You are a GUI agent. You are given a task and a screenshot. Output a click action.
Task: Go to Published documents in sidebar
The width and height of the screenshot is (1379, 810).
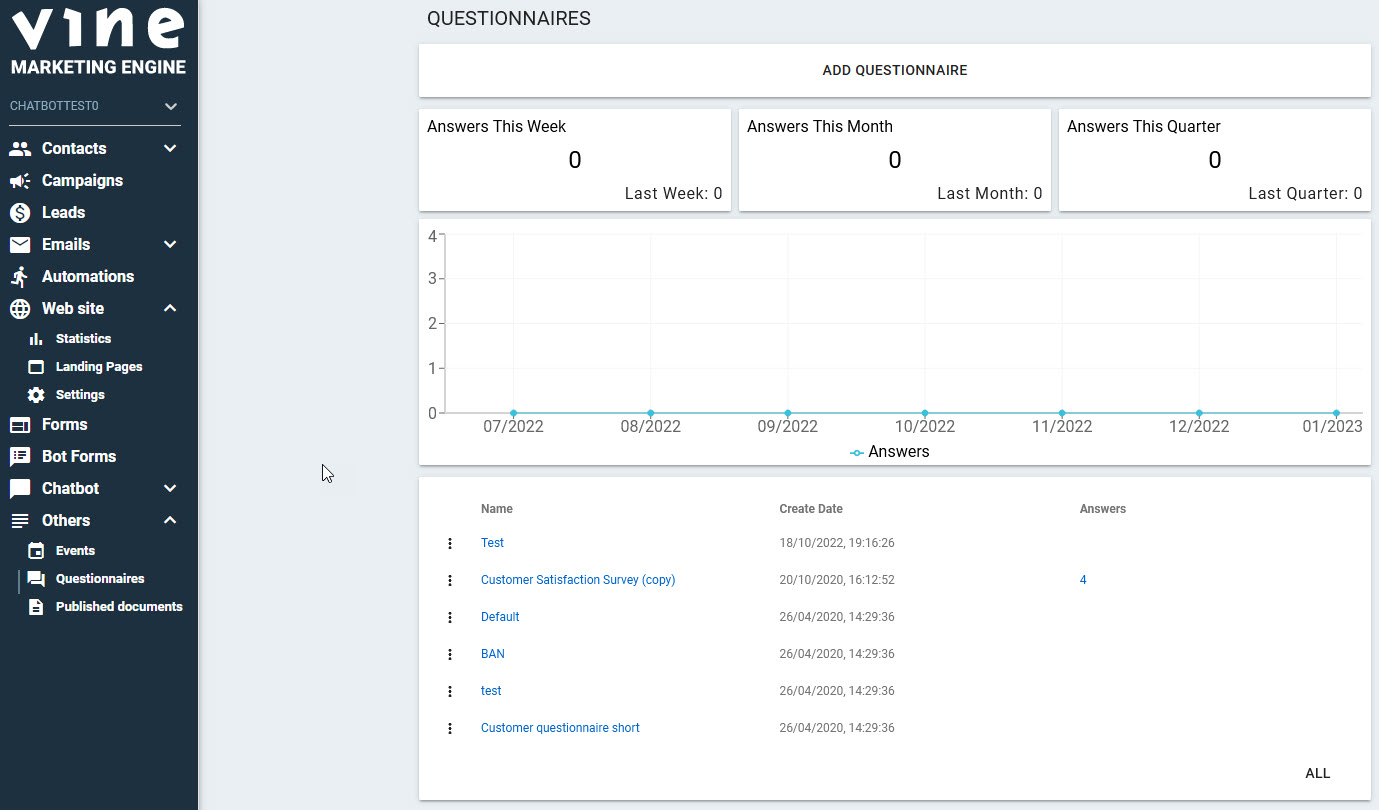tap(118, 607)
